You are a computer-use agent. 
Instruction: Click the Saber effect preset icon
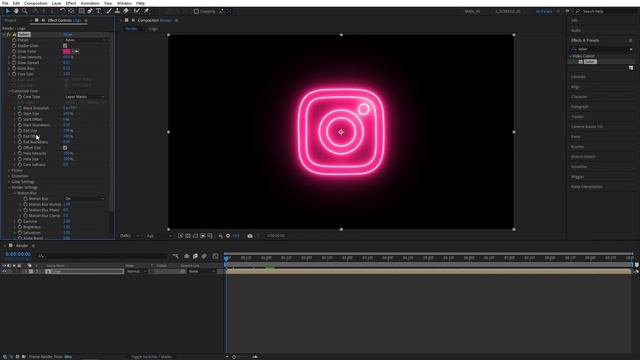[x=580, y=62]
